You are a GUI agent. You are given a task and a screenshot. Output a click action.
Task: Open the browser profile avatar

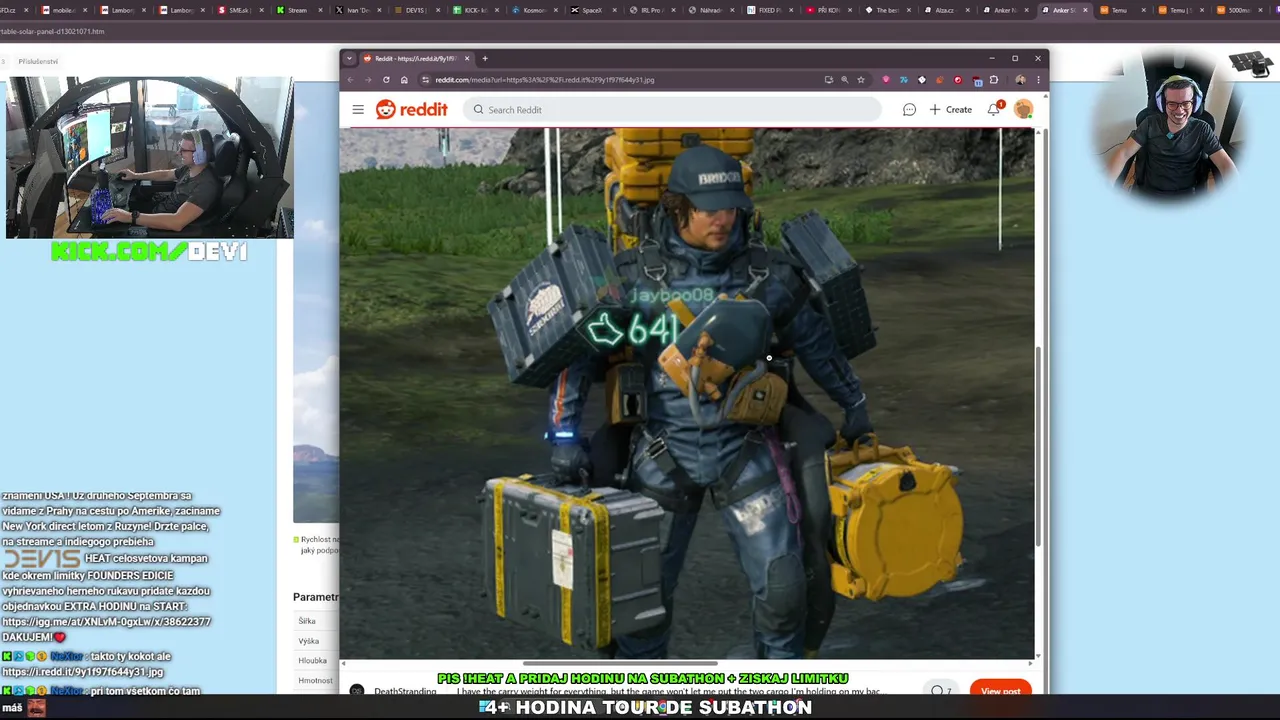1019,80
